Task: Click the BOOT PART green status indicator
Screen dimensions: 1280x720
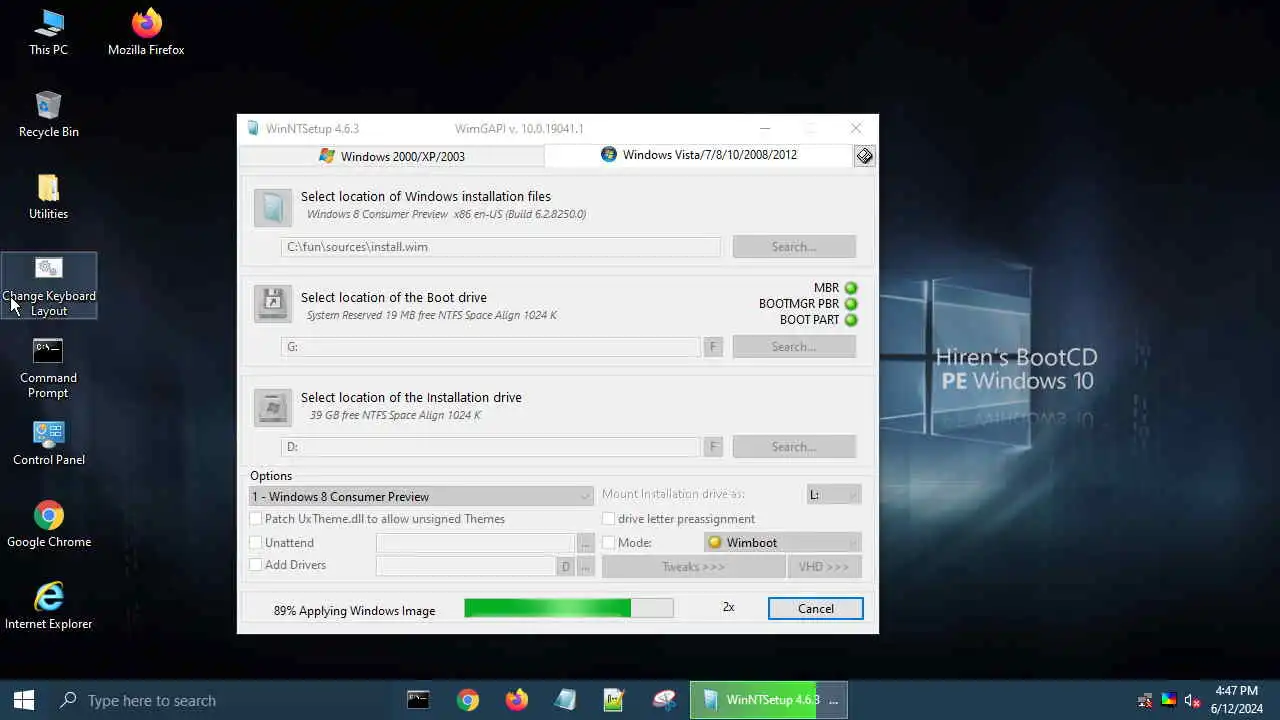Action: tap(851, 320)
